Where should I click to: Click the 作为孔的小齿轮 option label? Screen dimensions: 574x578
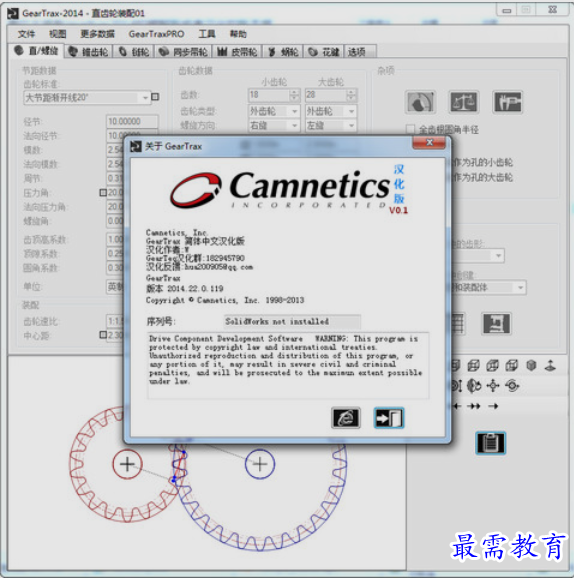[483, 163]
